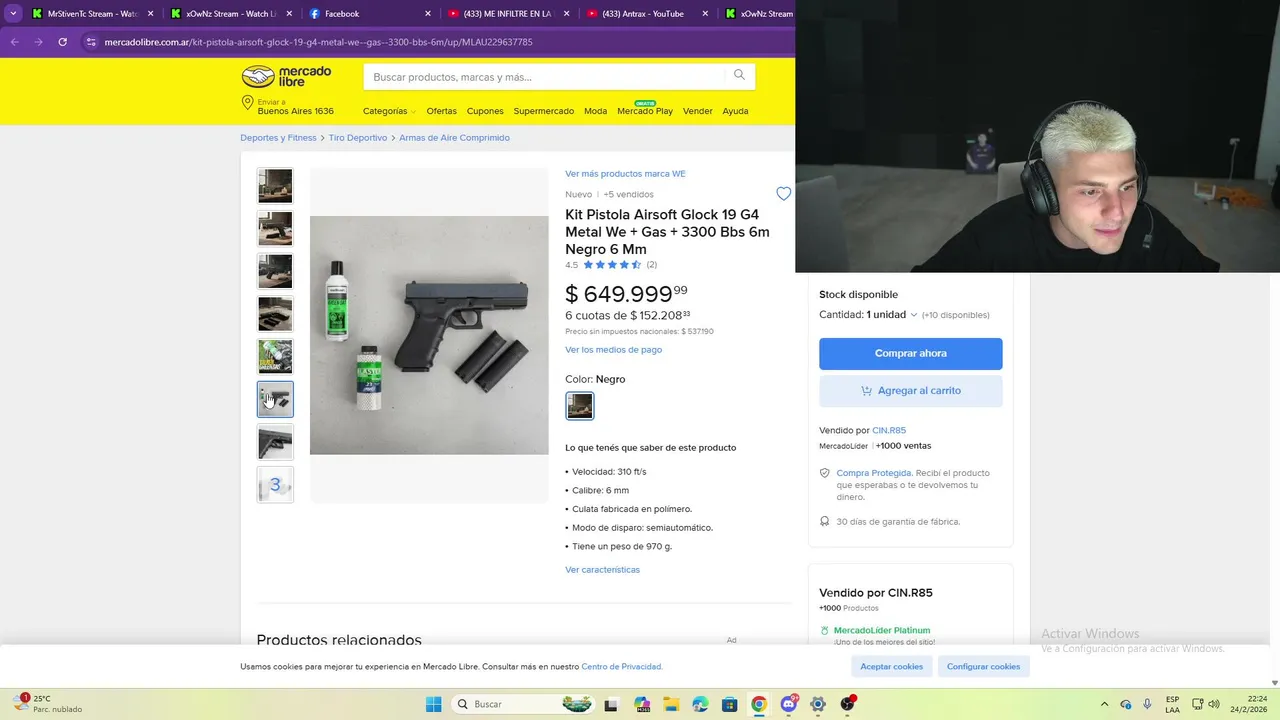Screen dimensions: 1280x720
Task: Show hidden system tray icons
Action: pyautogui.click(x=1104, y=704)
